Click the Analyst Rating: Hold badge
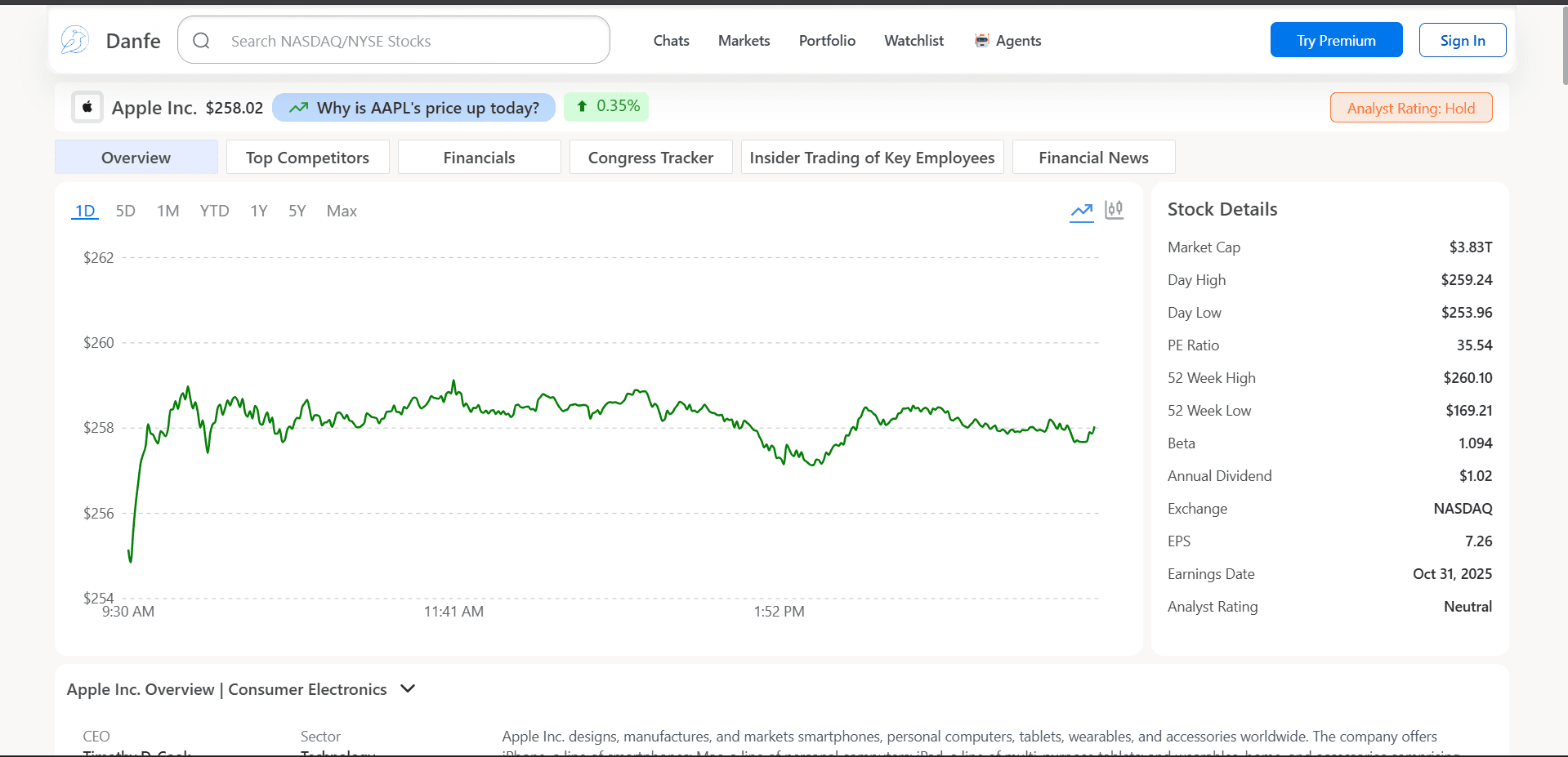The width and height of the screenshot is (1568, 757). (1410, 107)
